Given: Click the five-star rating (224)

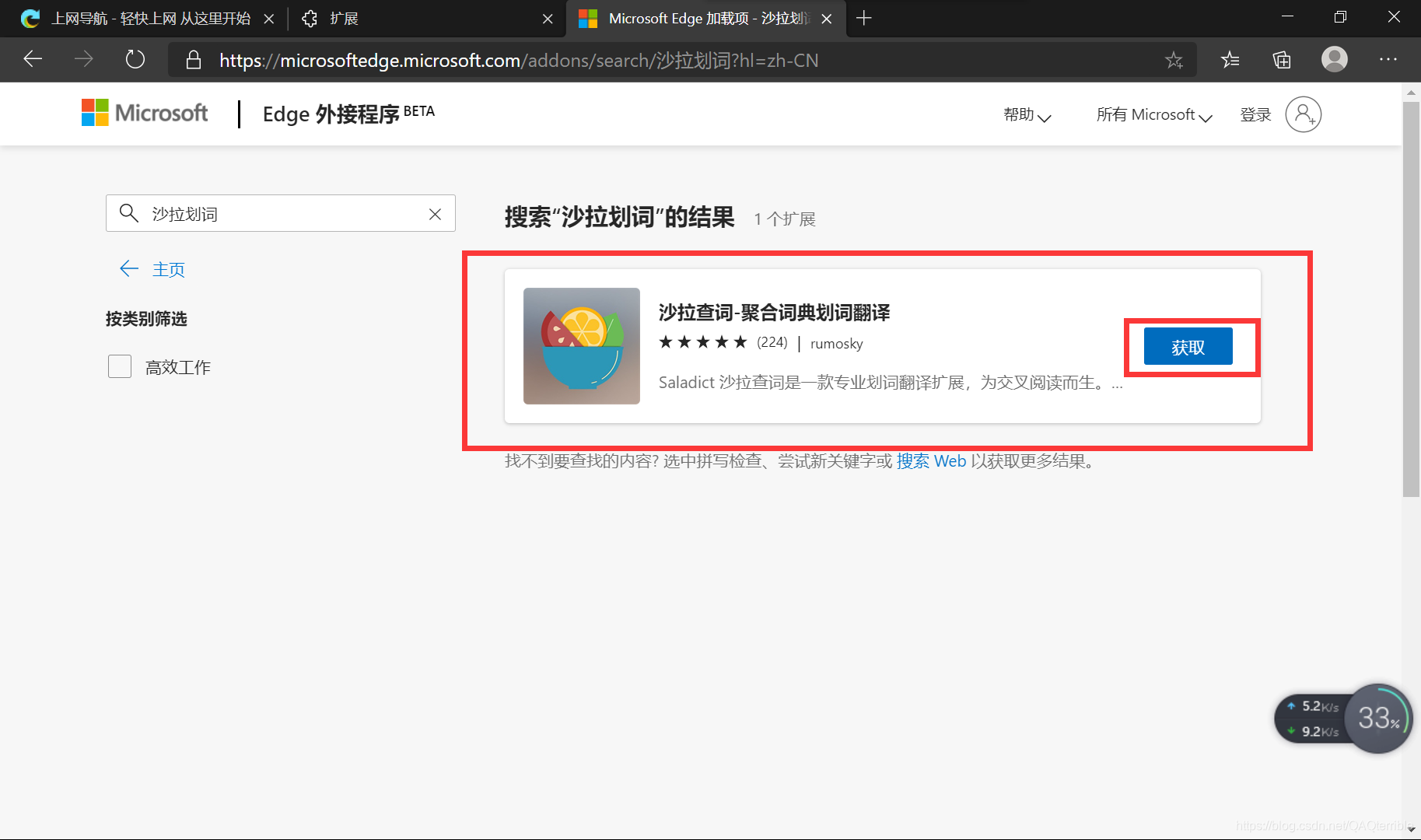Looking at the screenshot, I should point(723,342).
